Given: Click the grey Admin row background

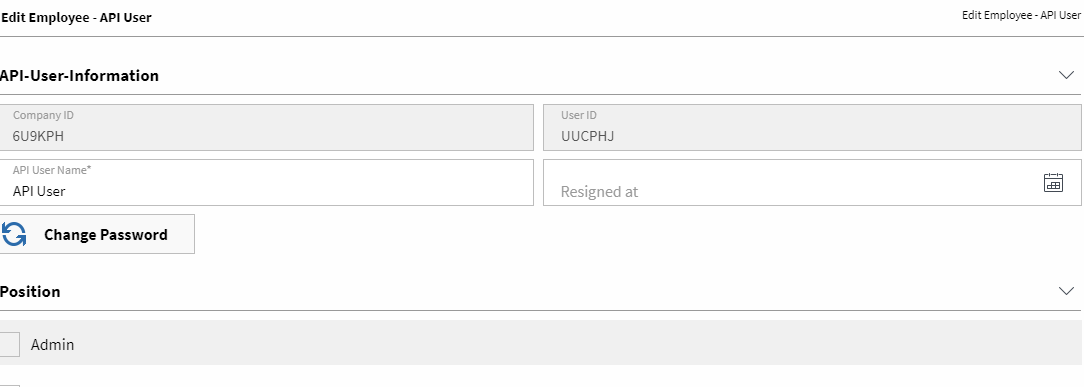Looking at the screenshot, I should pos(541,343).
